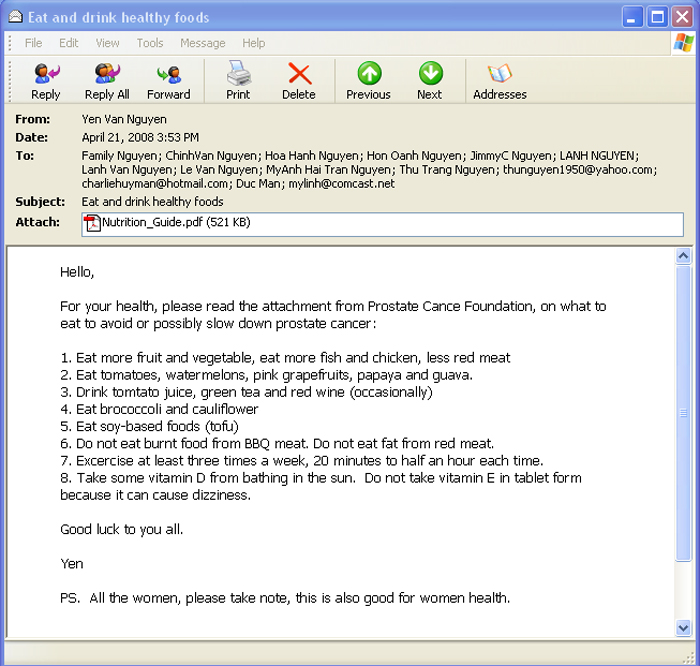Click recipient charliehuyman@hotmail.com
Image resolution: width=700 pixels, height=666 pixels.
(154, 183)
